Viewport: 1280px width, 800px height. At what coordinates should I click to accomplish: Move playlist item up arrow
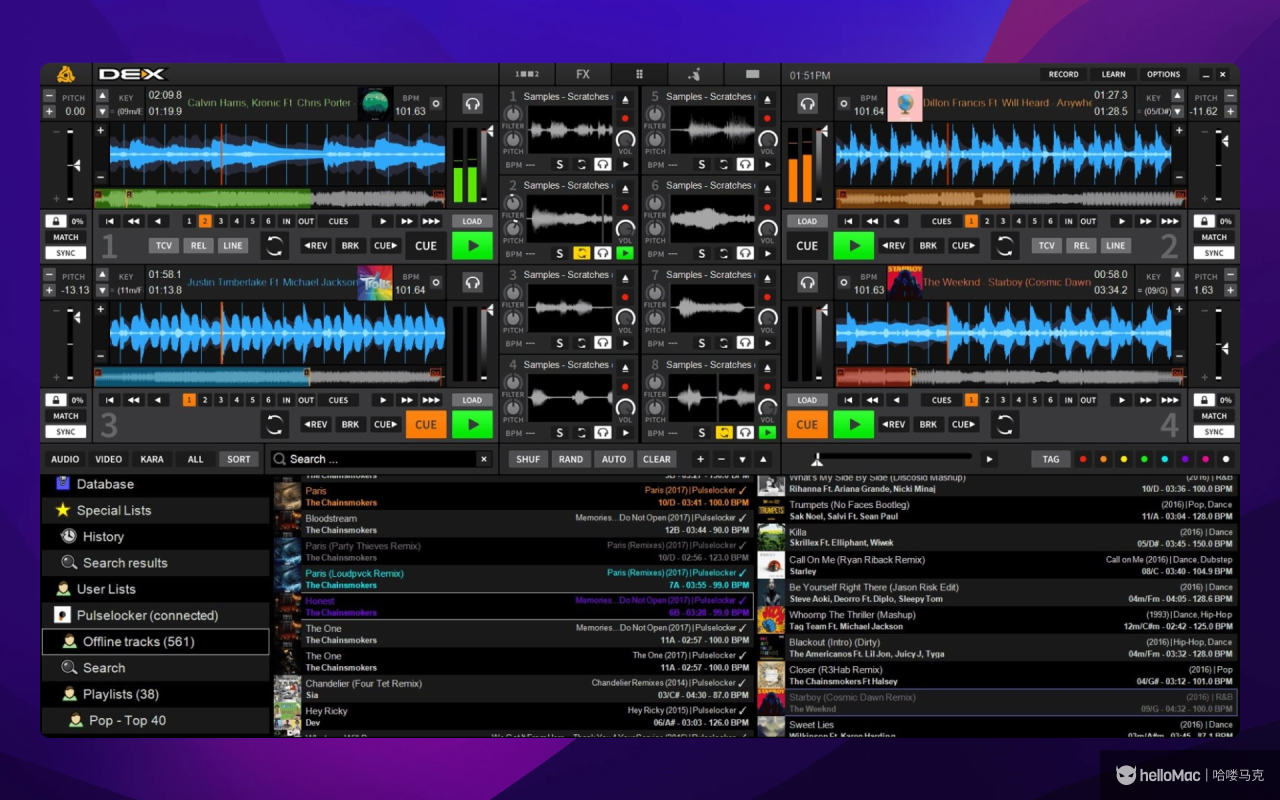pyautogui.click(x=764, y=459)
